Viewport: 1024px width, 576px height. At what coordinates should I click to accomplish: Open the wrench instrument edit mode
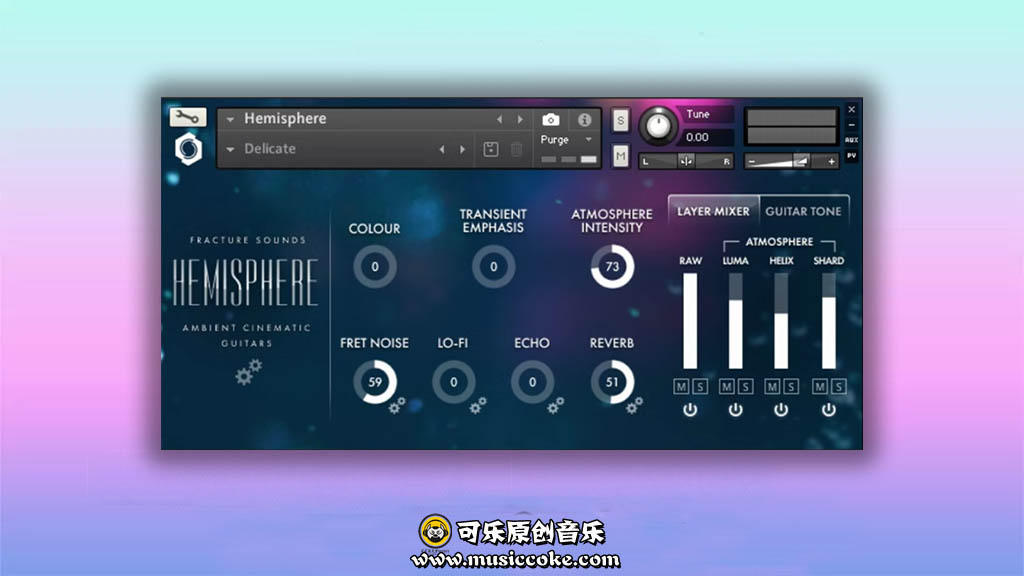click(188, 117)
